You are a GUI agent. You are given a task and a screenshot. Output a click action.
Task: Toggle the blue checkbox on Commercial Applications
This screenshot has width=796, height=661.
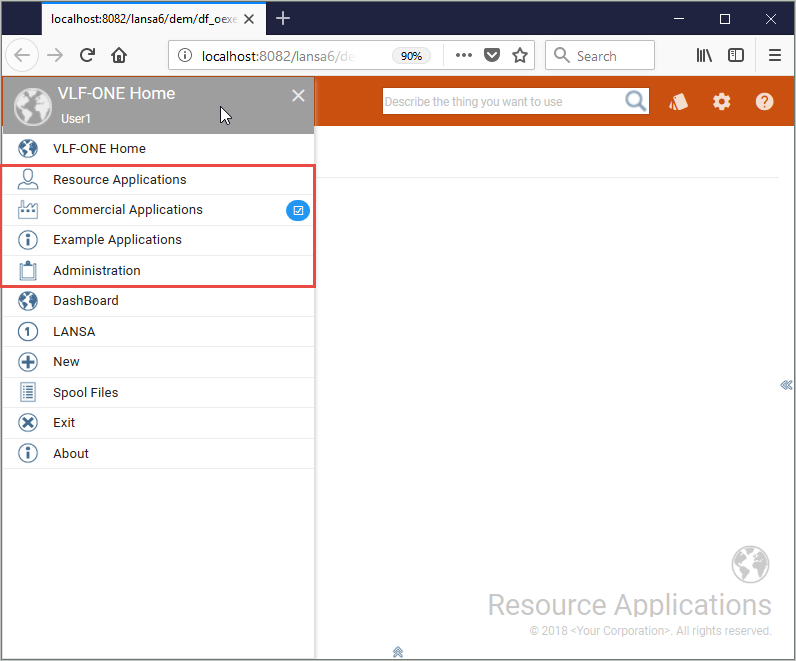298,210
